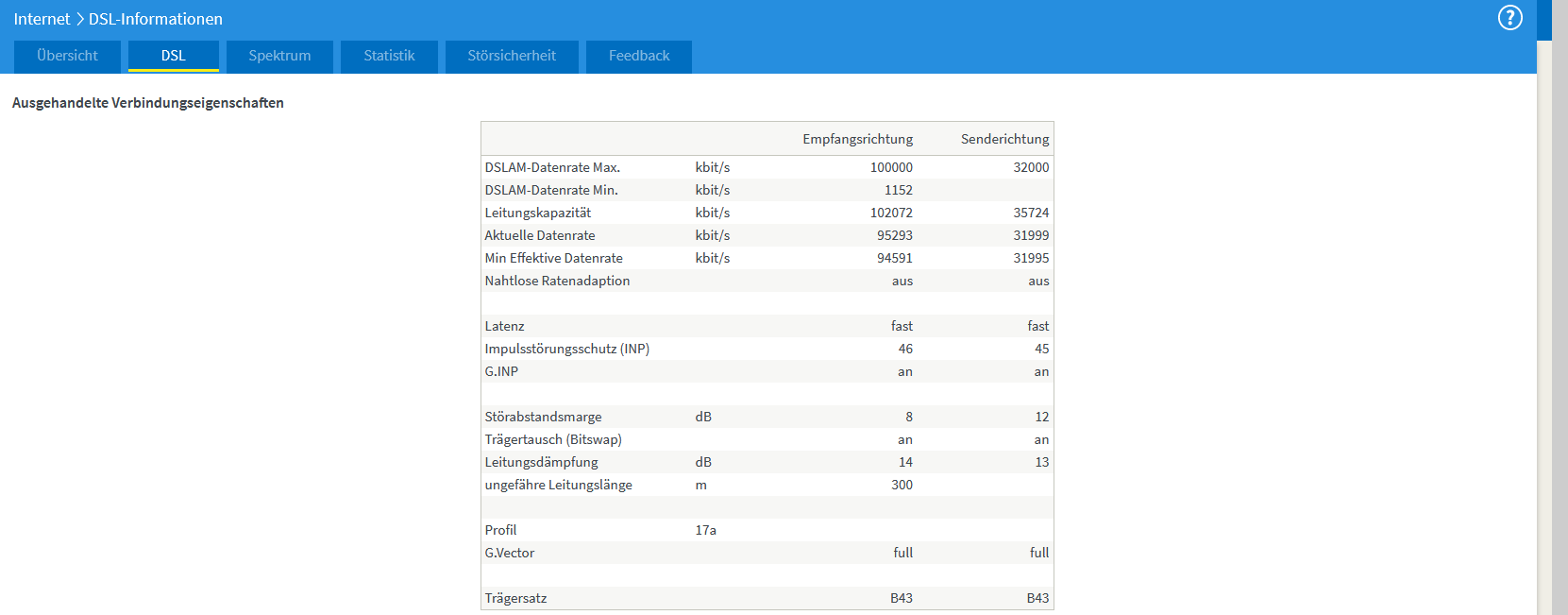
Task: Click the DSL-Informationen breadcrumb title
Action: tap(156, 19)
